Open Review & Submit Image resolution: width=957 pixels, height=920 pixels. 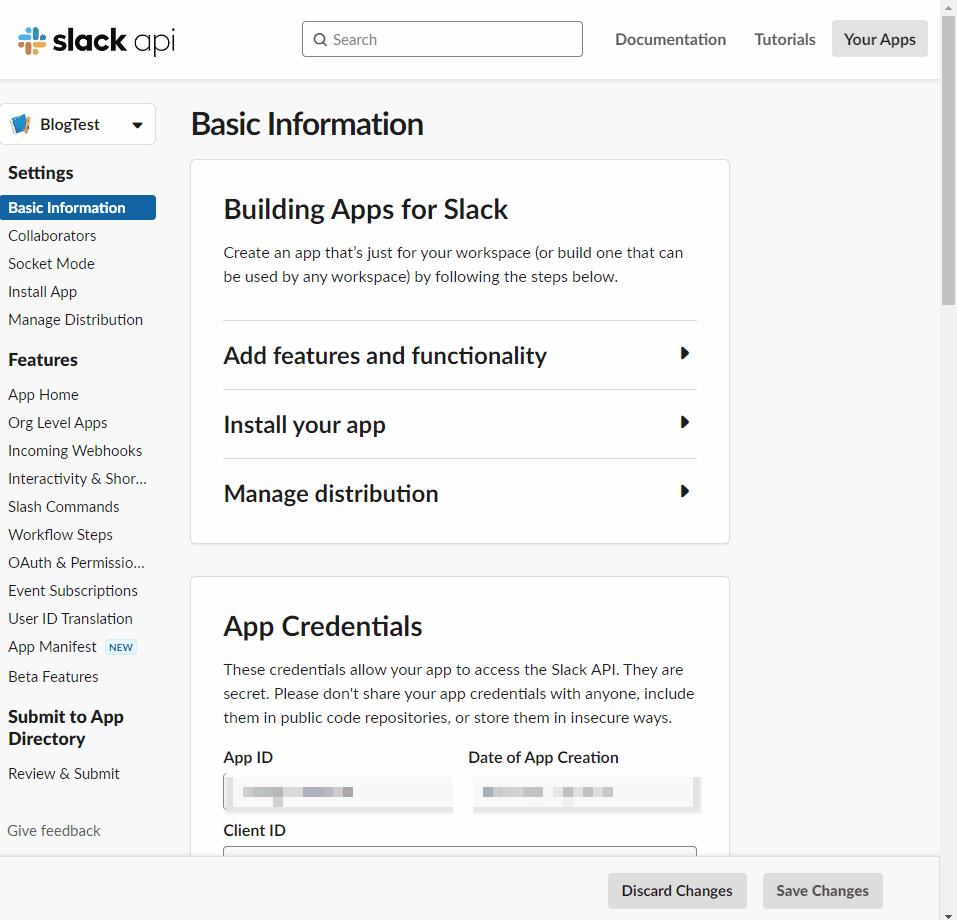pos(63,773)
